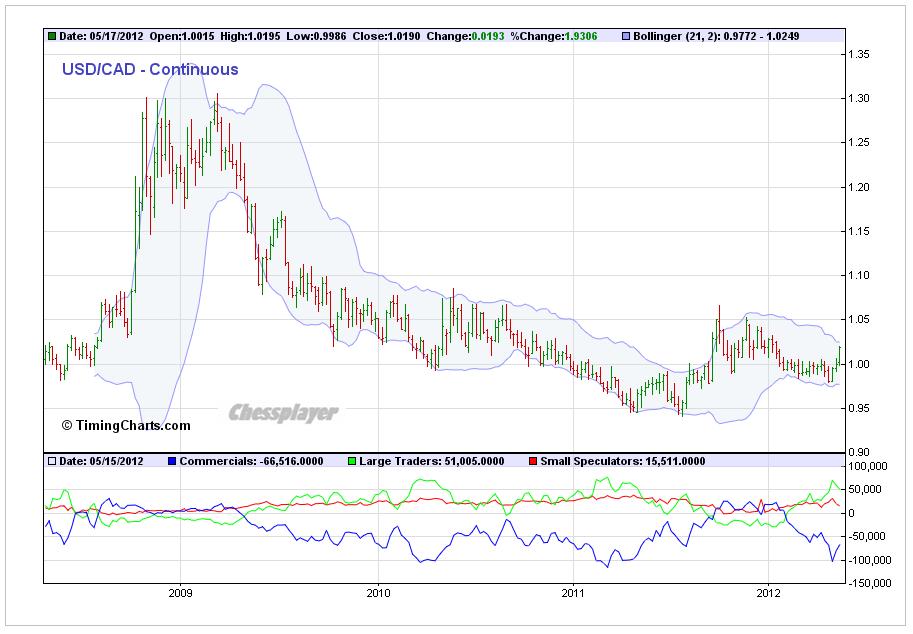The width and height of the screenshot is (913, 634).
Task: Select the 2009 marker on the time axis
Action: (x=181, y=592)
